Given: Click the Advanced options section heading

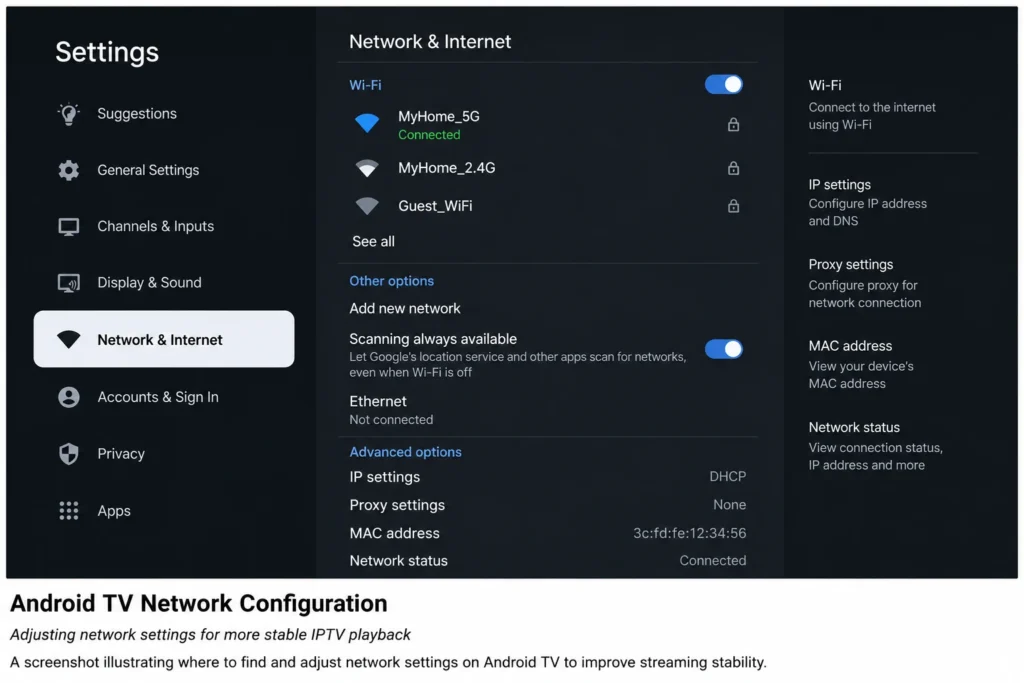Looking at the screenshot, I should [405, 453].
